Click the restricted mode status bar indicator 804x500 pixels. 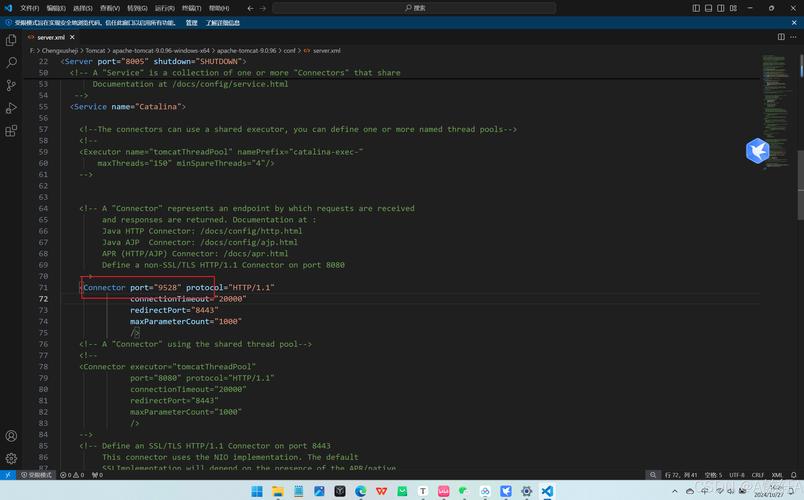(38, 475)
